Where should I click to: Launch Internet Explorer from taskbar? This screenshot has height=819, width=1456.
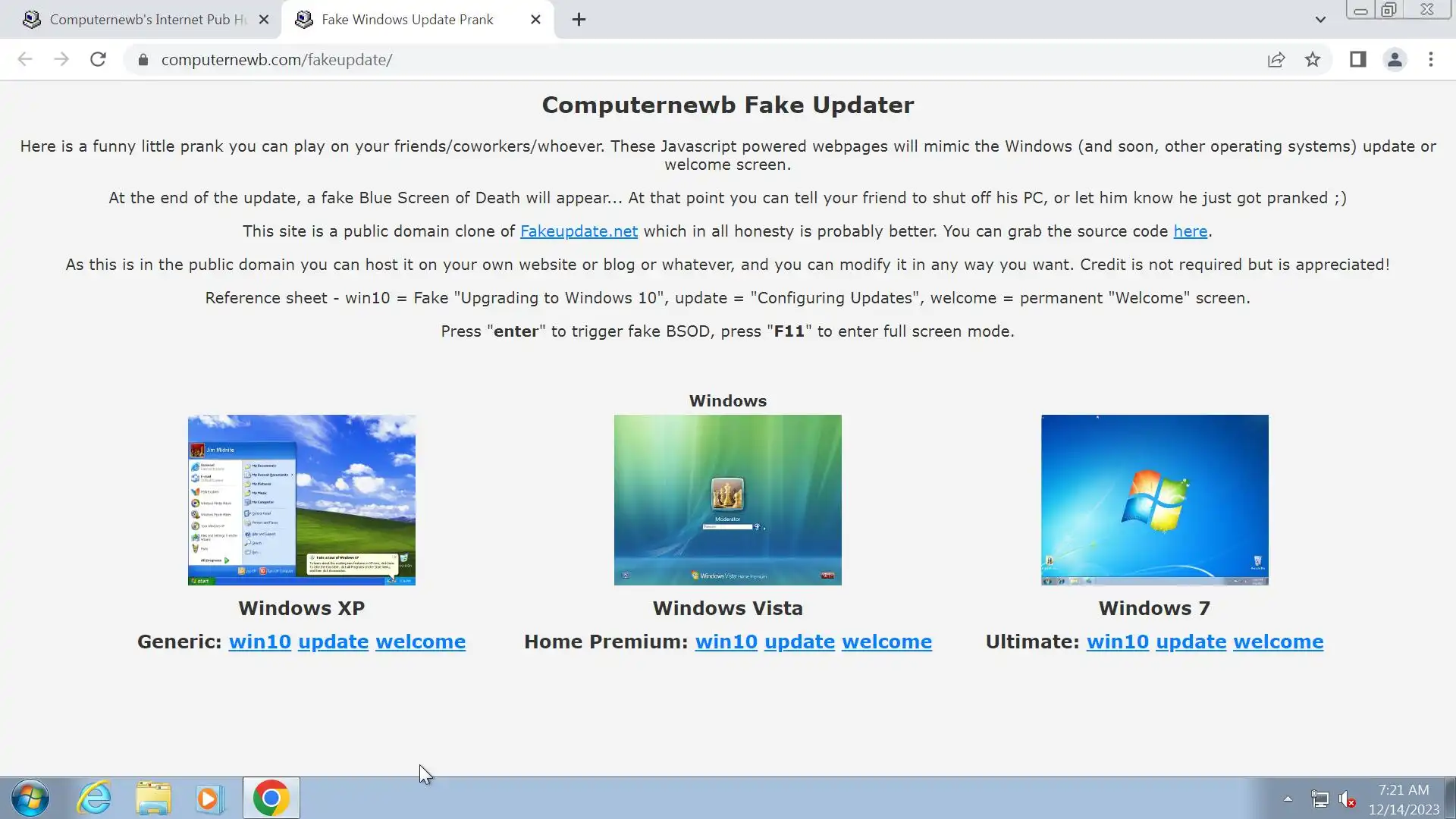(x=94, y=798)
